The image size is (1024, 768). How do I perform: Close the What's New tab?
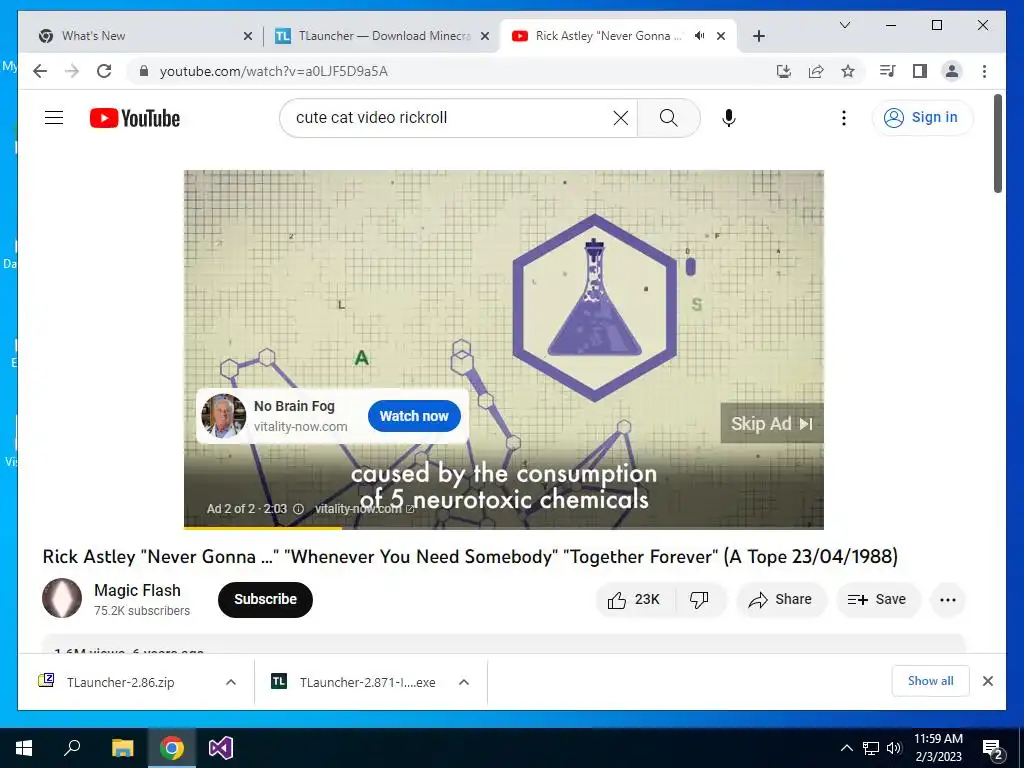coord(248,36)
